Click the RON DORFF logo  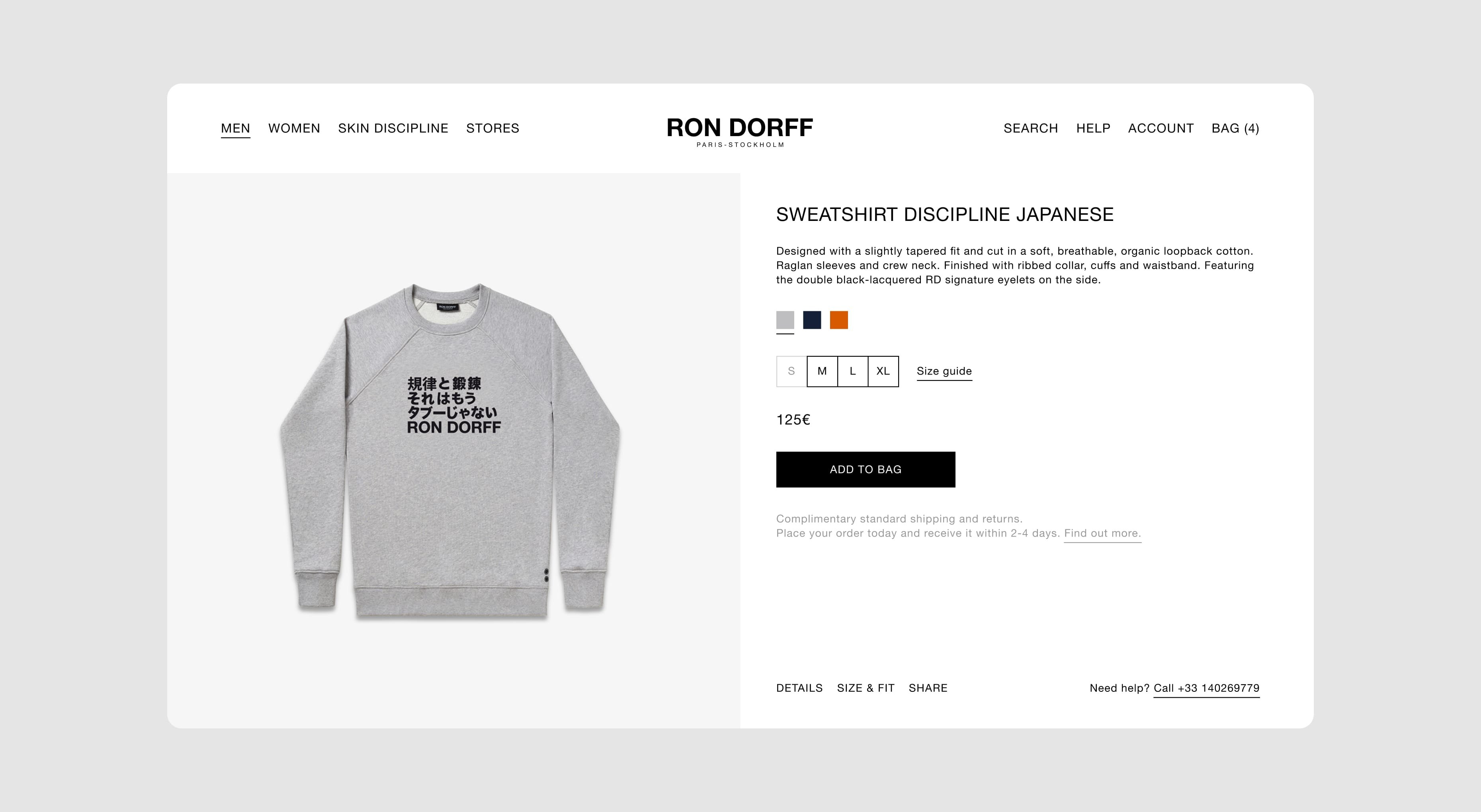pos(740,132)
